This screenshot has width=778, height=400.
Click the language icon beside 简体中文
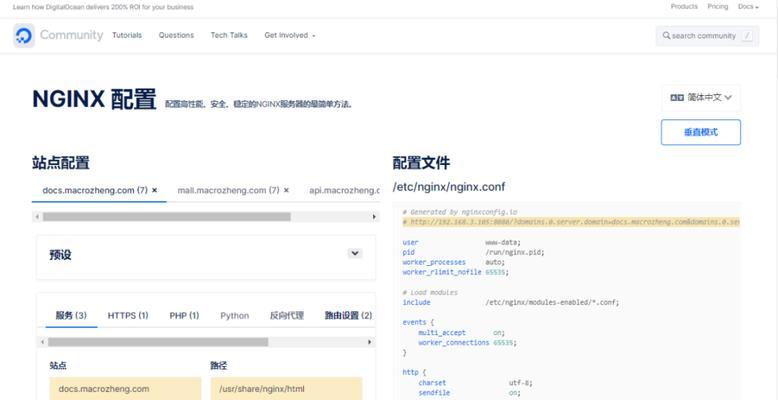677,98
